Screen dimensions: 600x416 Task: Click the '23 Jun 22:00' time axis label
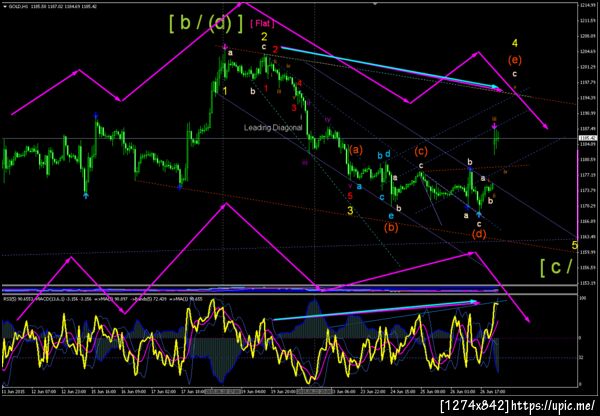(375, 392)
